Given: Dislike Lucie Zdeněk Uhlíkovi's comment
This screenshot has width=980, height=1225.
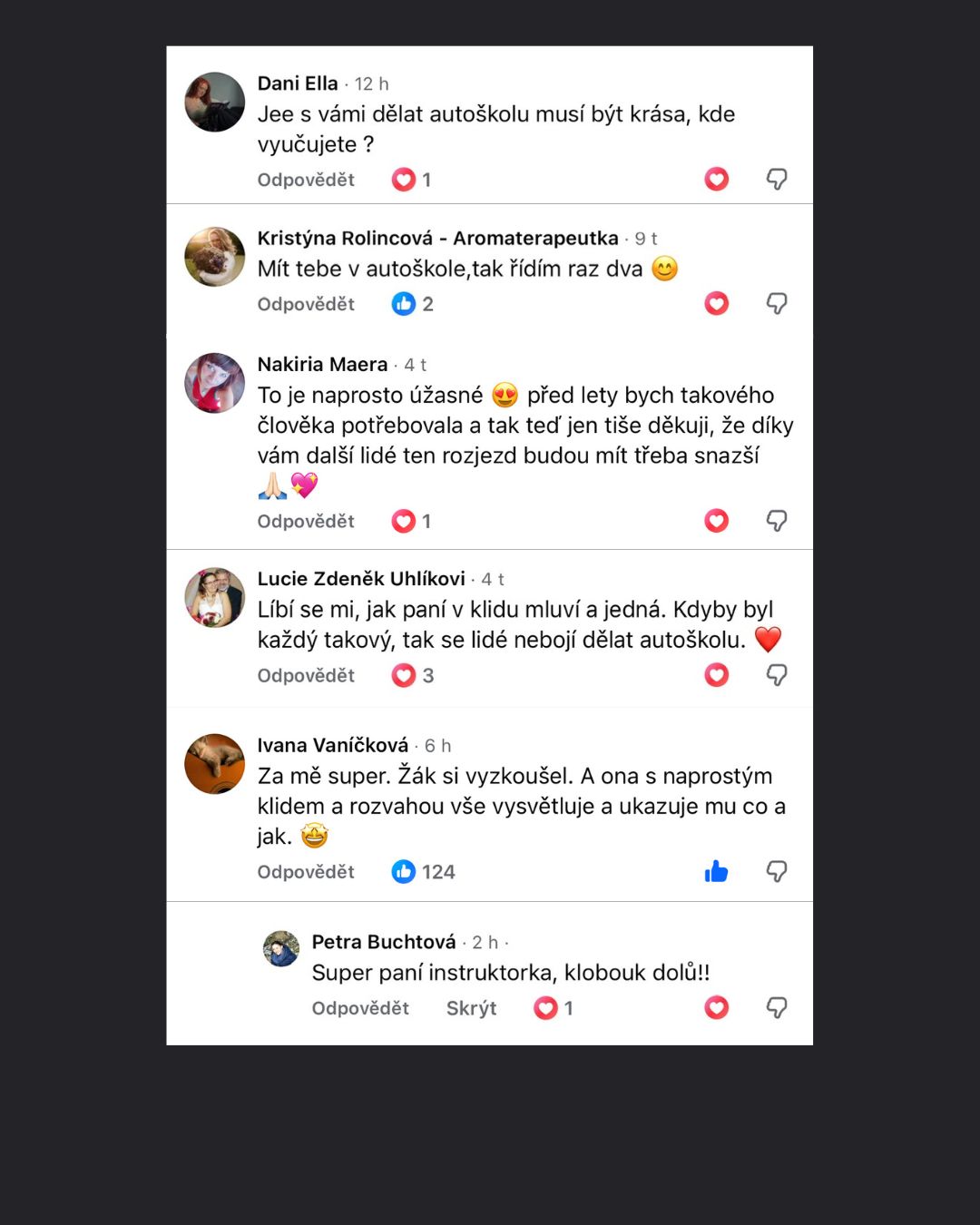Looking at the screenshot, I should 777,675.
